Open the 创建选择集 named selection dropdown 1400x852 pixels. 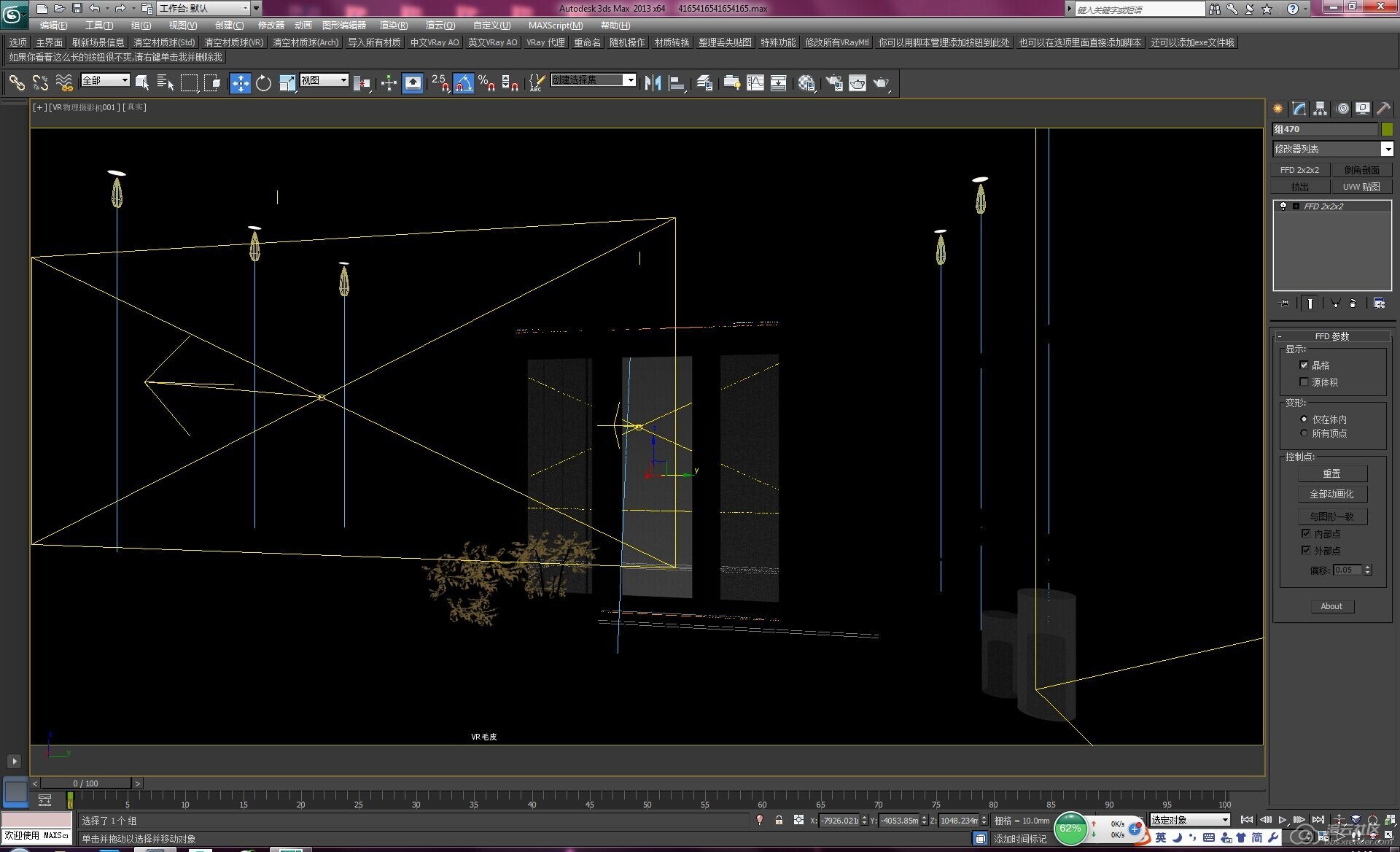(630, 80)
